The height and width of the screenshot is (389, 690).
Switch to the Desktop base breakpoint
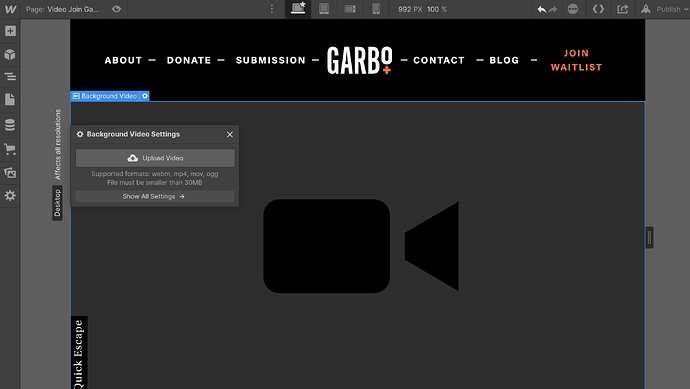[x=298, y=9]
